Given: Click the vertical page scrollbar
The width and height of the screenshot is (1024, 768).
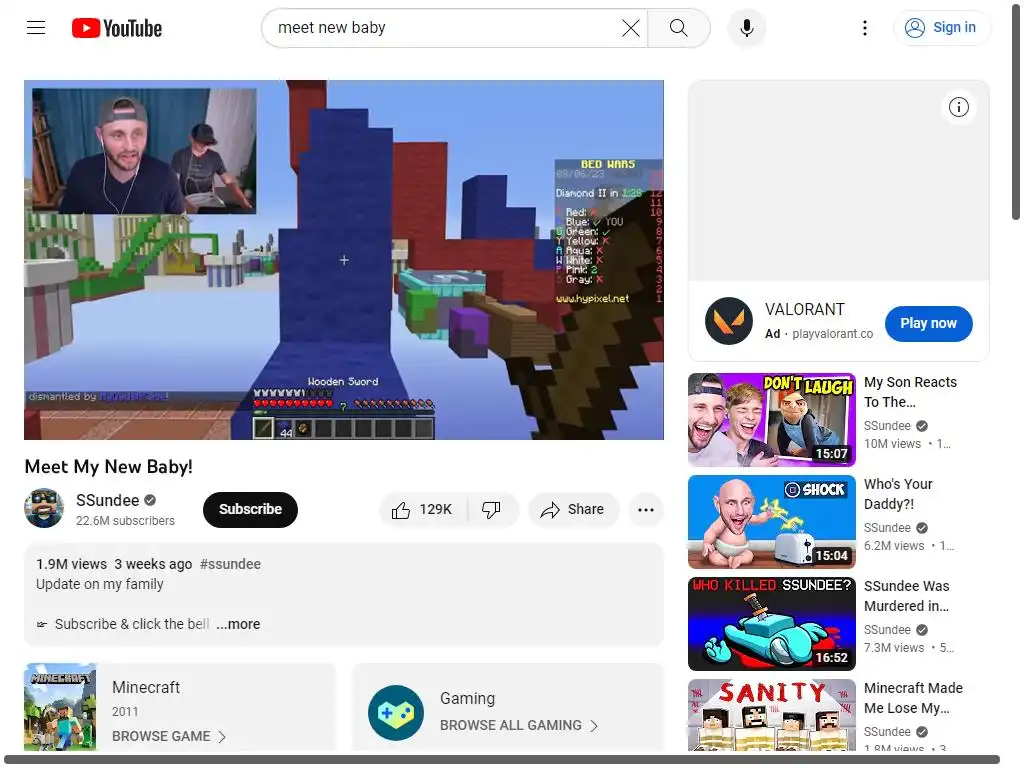Looking at the screenshot, I should tap(1016, 111).
